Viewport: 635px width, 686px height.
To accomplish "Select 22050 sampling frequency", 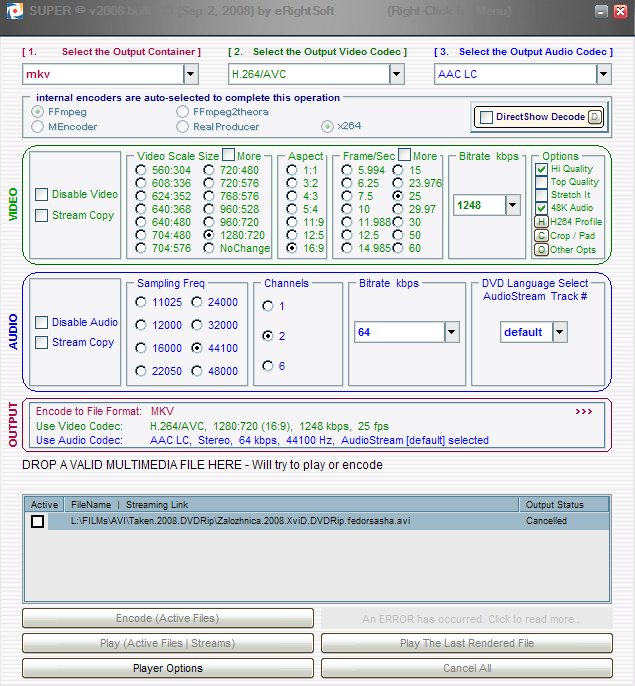I will pyautogui.click(x=141, y=371).
